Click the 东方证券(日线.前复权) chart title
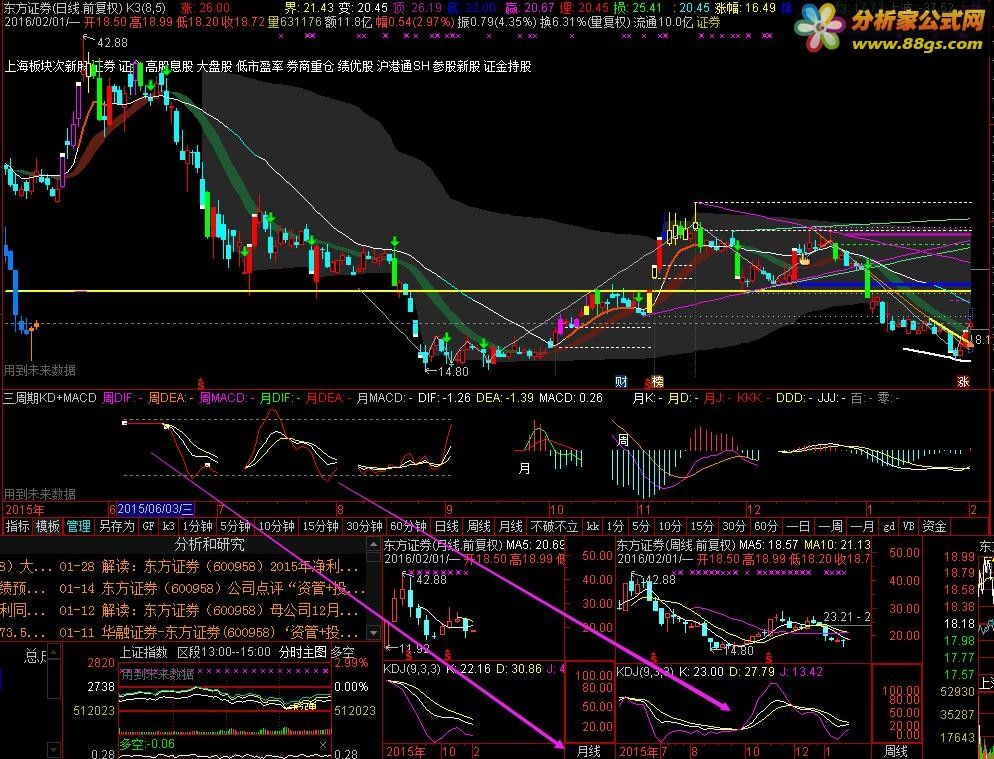The image size is (994, 759). pyautogui.click(x=63, y=8)
